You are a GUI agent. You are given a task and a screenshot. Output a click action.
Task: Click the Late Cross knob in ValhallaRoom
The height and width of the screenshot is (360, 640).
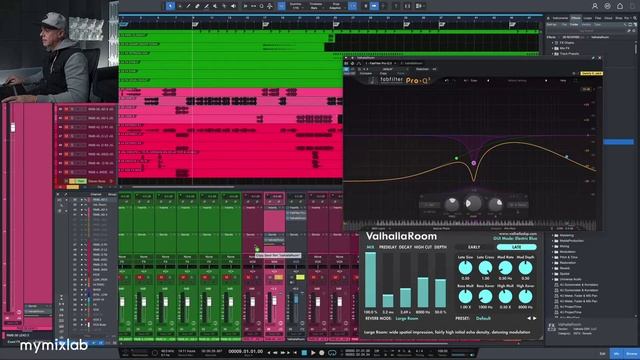(x=485, y=268)
